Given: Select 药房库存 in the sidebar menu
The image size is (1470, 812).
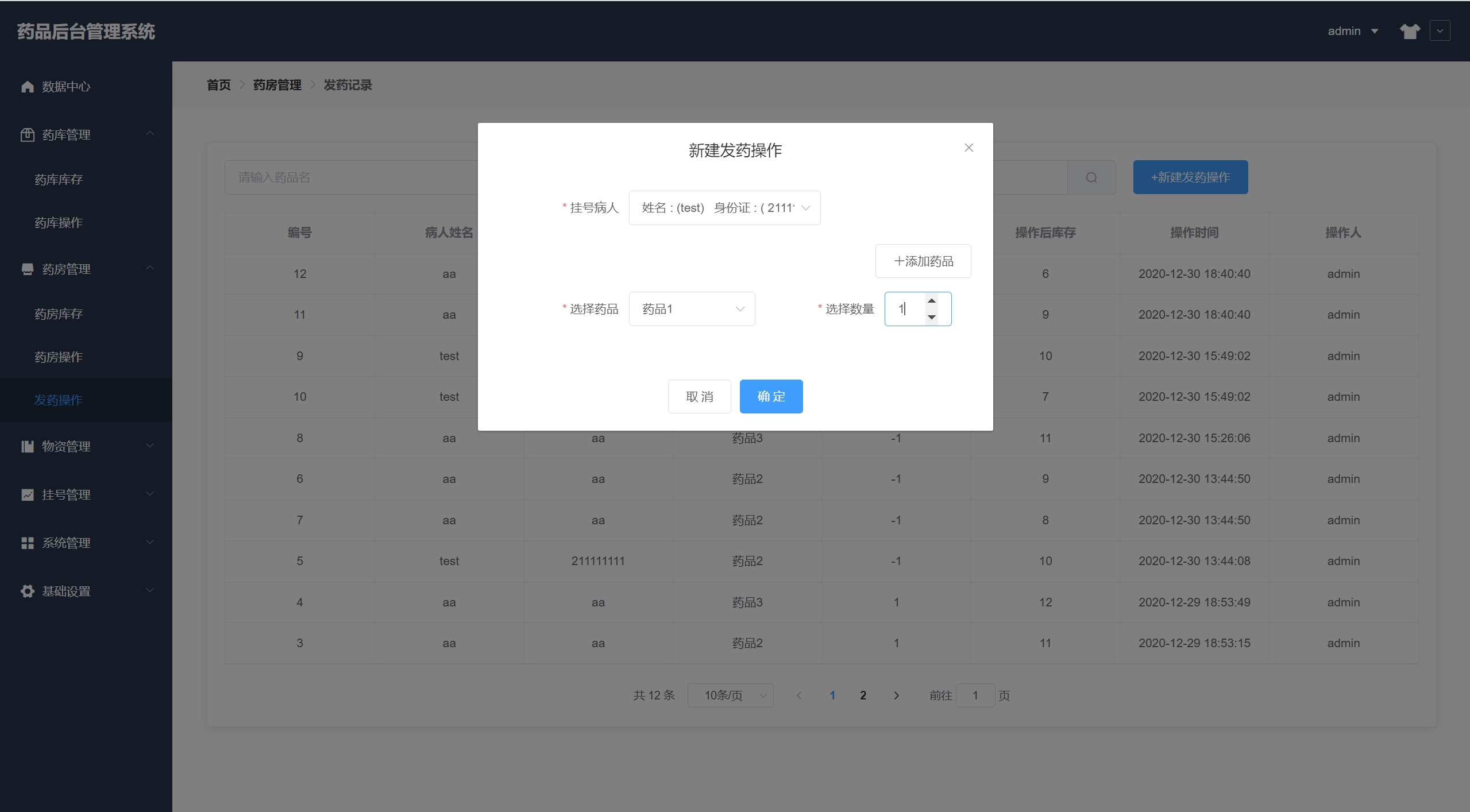Looking at the screenshot, I should tap(59, 314).
